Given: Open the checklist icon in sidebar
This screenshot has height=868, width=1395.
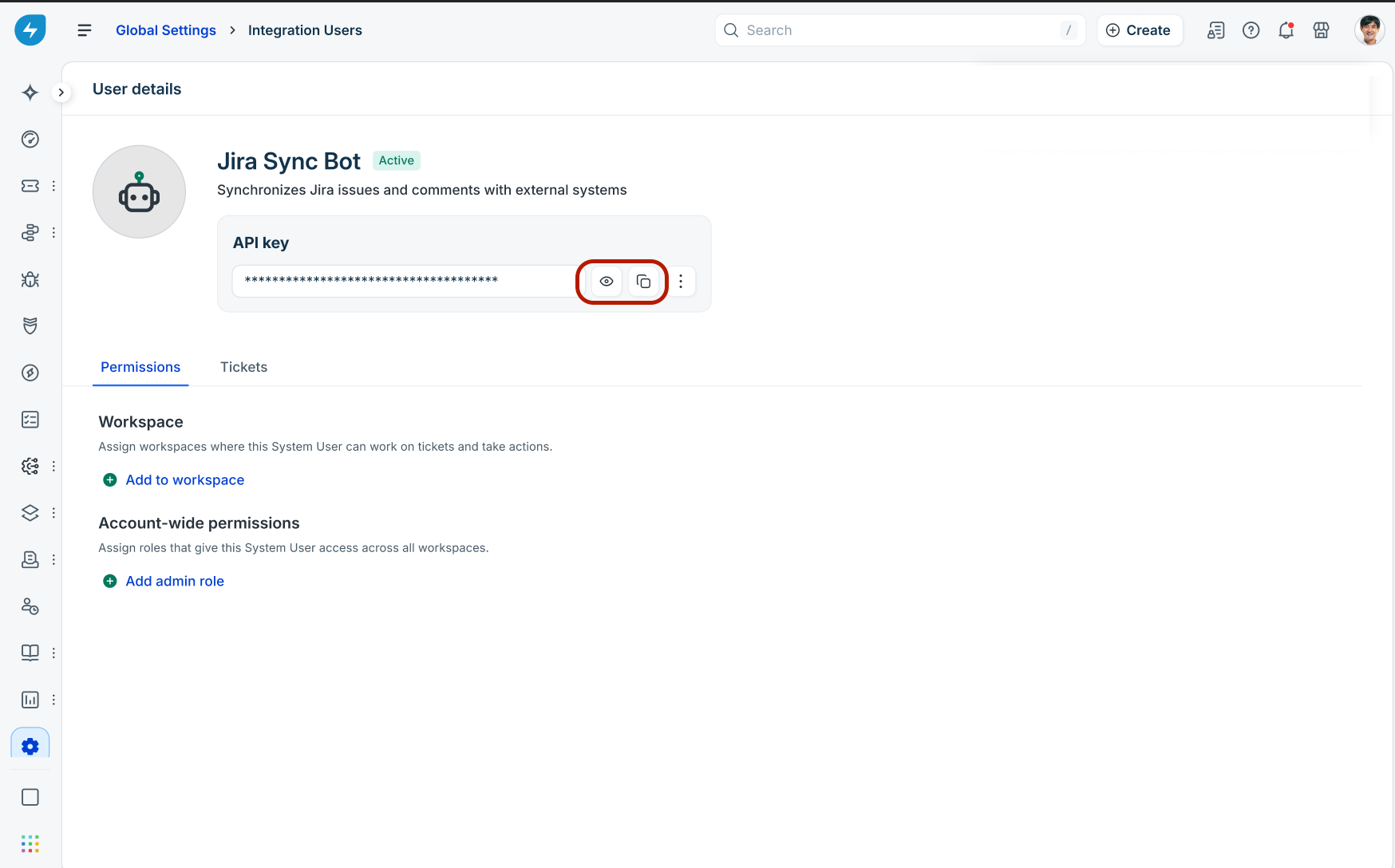Looking at the screenshot, I should coord(30,420).
